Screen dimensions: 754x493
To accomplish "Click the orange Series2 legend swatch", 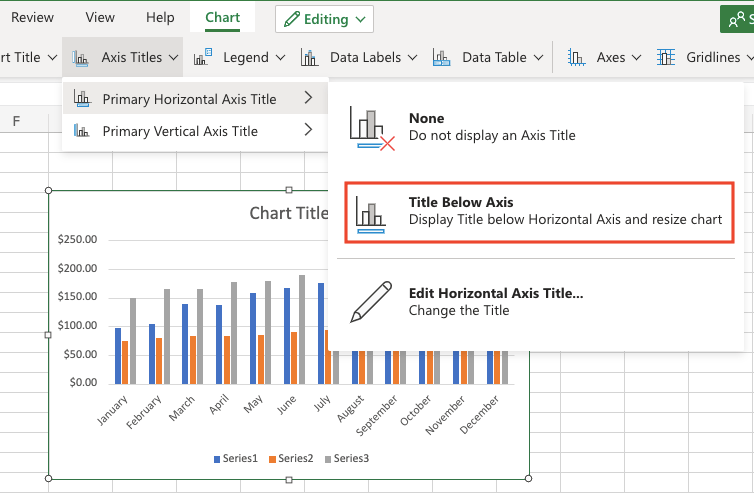I will coord(272,459).
